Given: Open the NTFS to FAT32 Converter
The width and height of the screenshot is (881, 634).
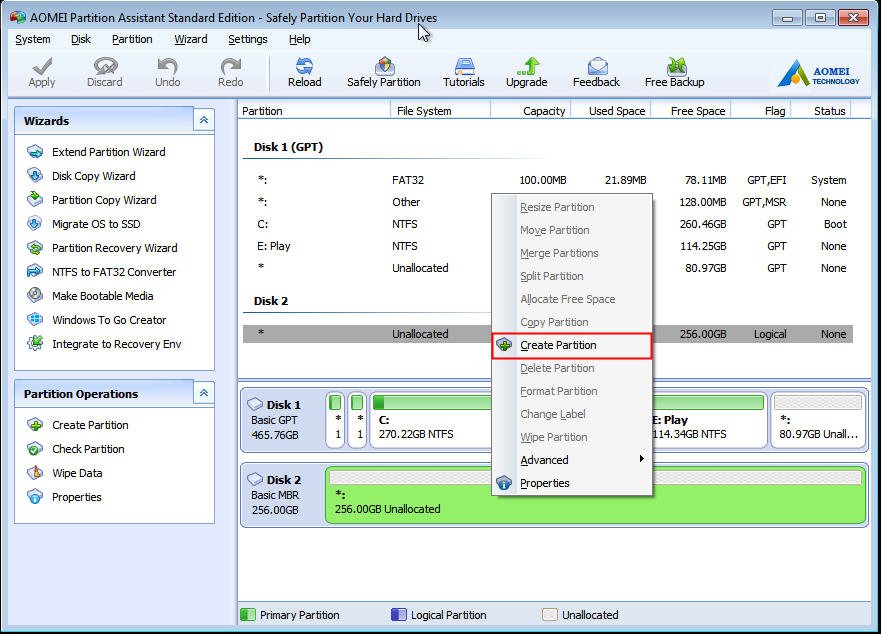Looking at the screenshot, I should point(102,272).
